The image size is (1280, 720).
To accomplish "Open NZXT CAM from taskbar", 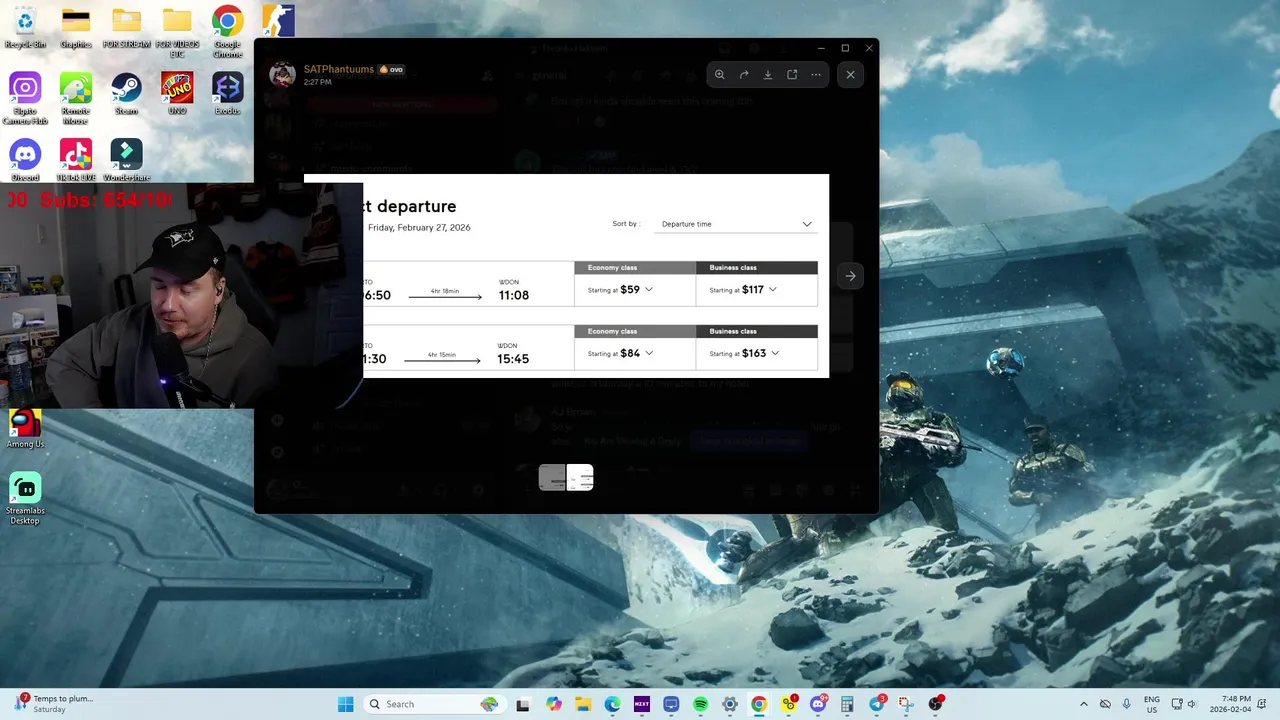I will click(642, 704).
